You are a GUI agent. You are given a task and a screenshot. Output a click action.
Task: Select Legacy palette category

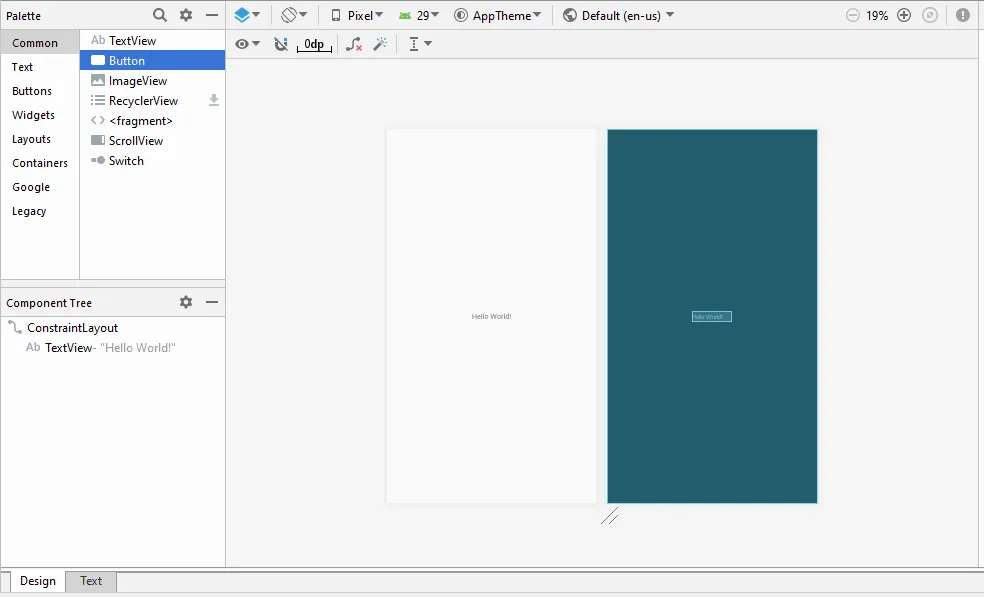pyautogui.click(x=40, y=211)
